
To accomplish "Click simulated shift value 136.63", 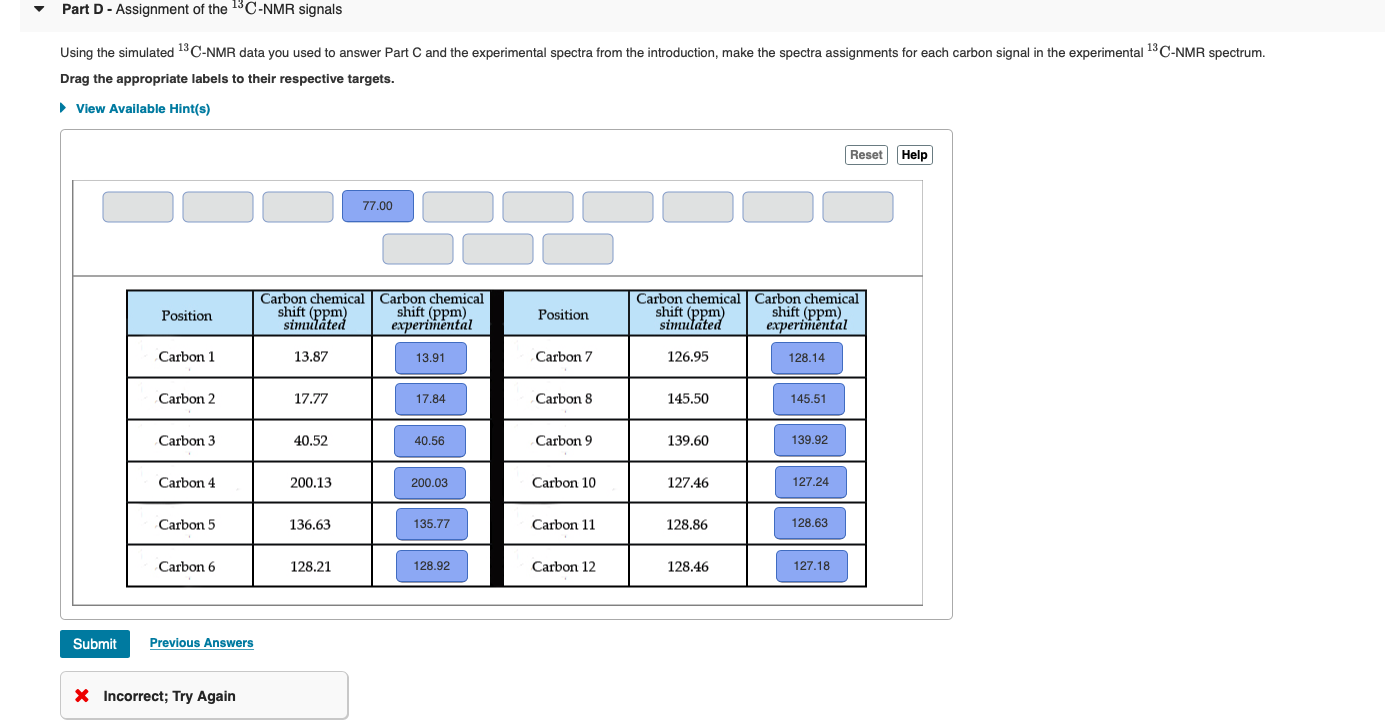I will pyautogui.click(x=311, y=525).
